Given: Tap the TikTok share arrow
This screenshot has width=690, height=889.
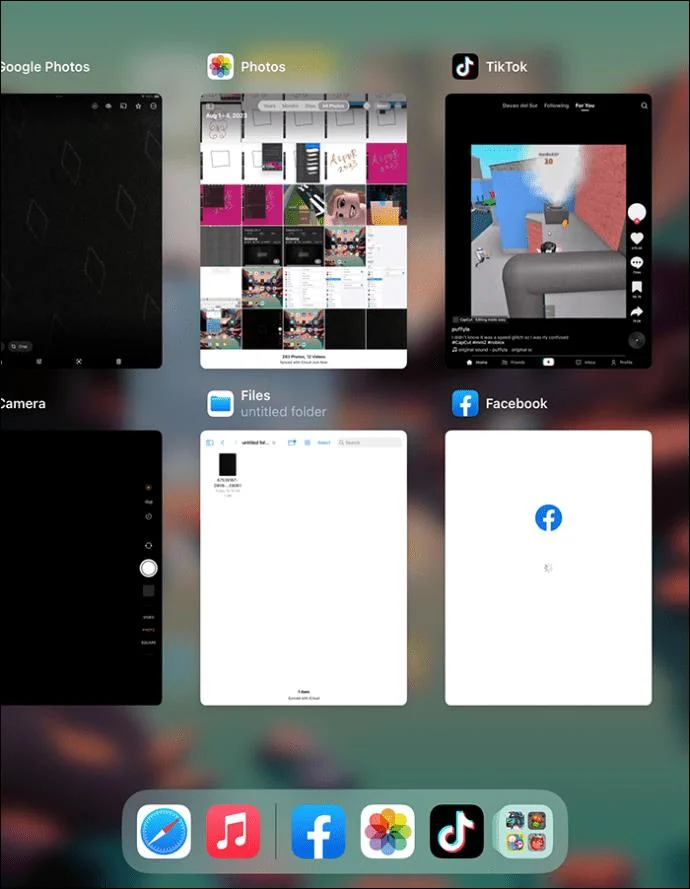Looking at the screenshot, I should tap(637, 311).
